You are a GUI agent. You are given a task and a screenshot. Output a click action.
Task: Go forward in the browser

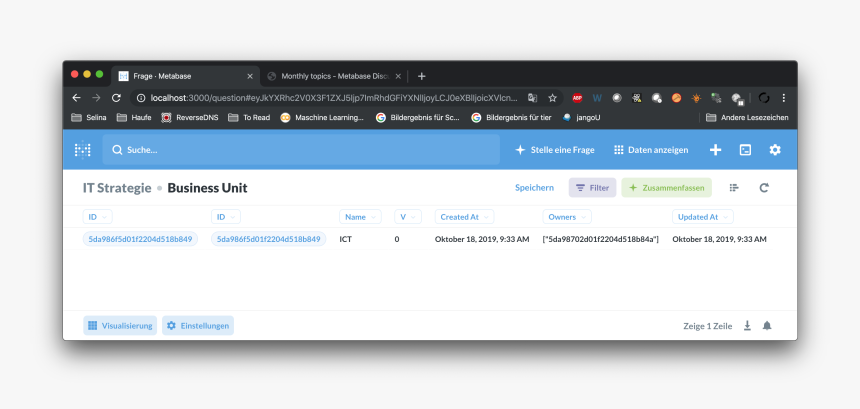pos(96,98)
